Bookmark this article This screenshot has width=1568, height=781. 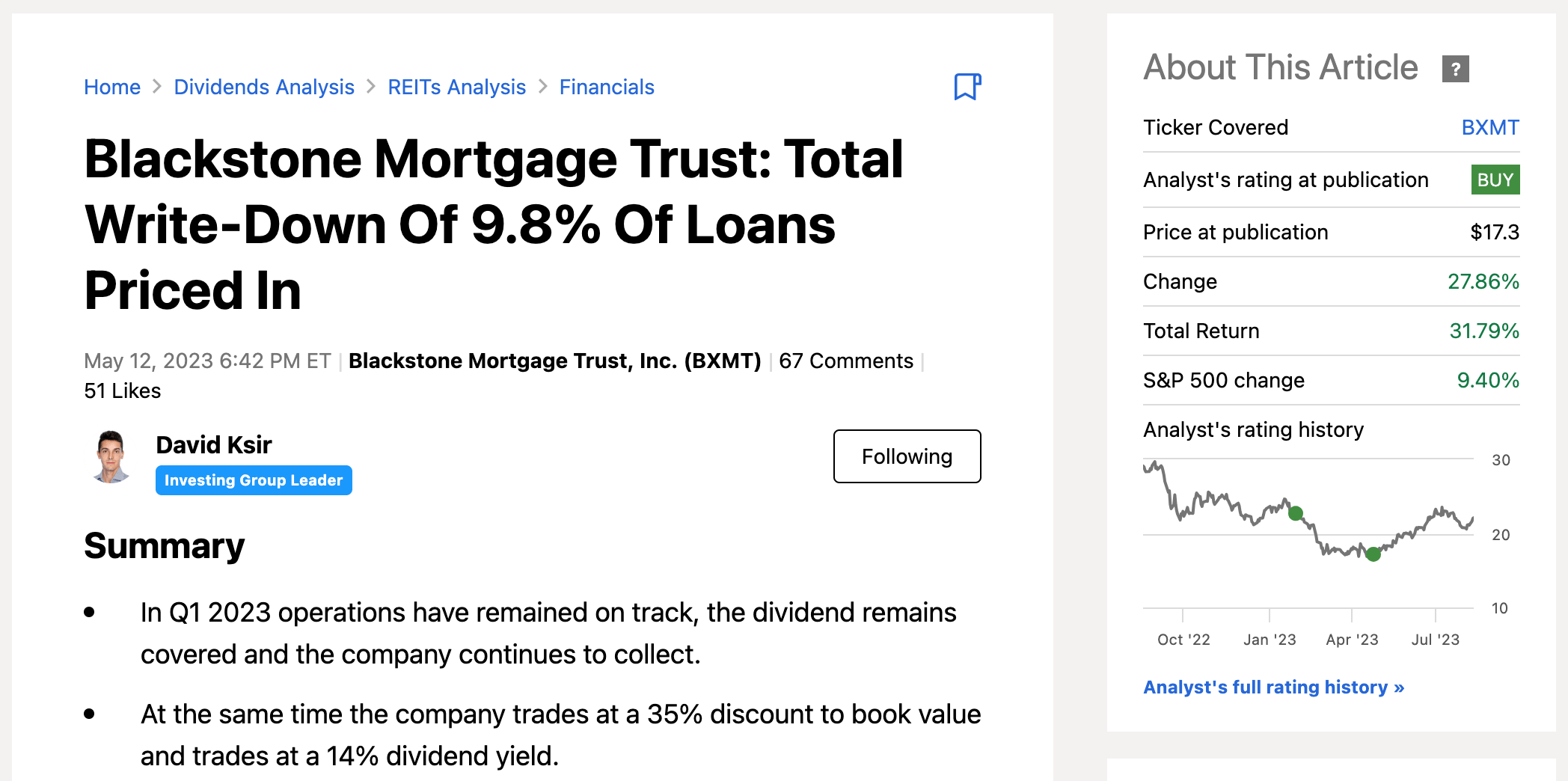(x=967, y=88)
